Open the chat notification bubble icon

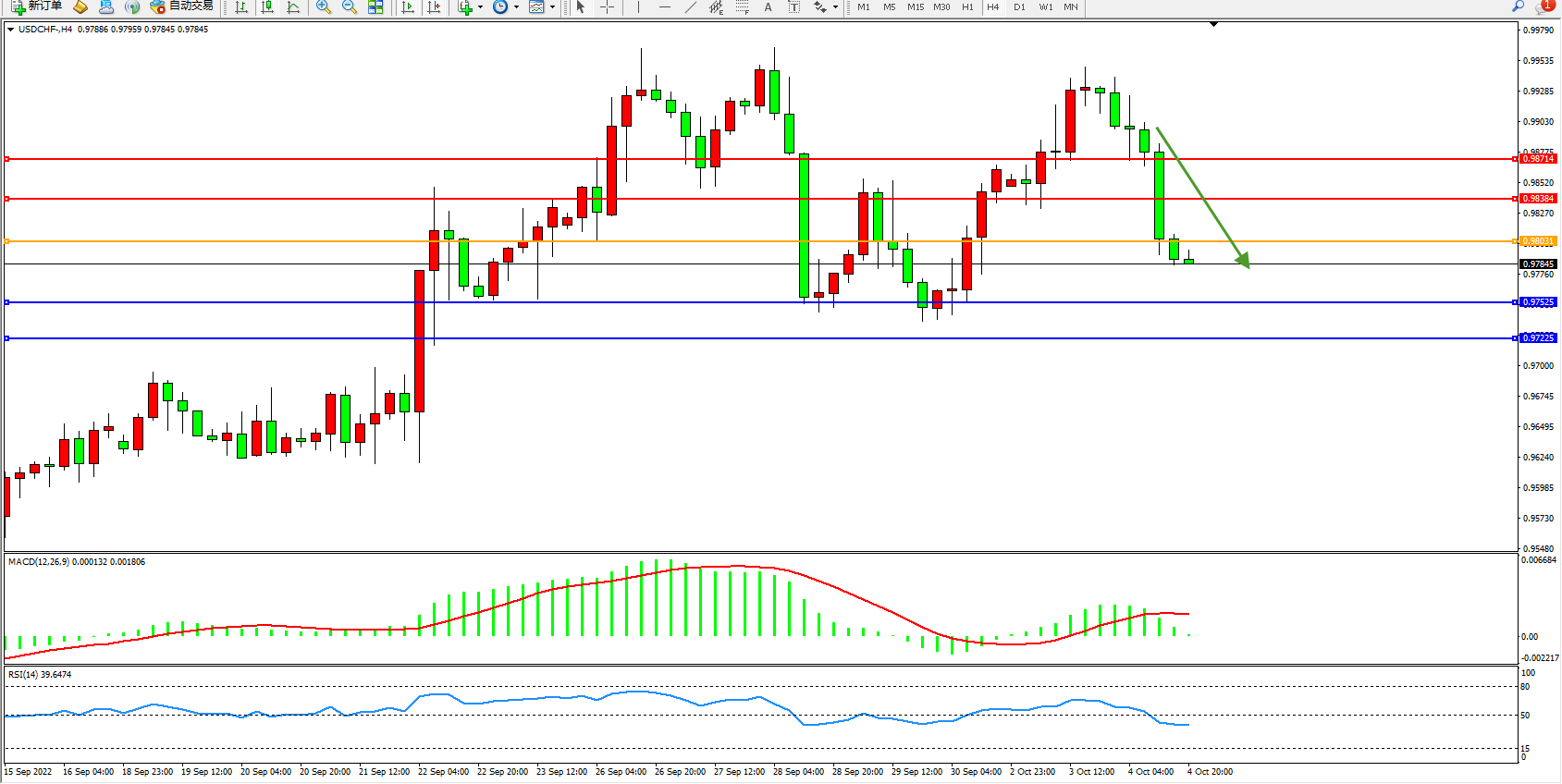click(1544, 6)
